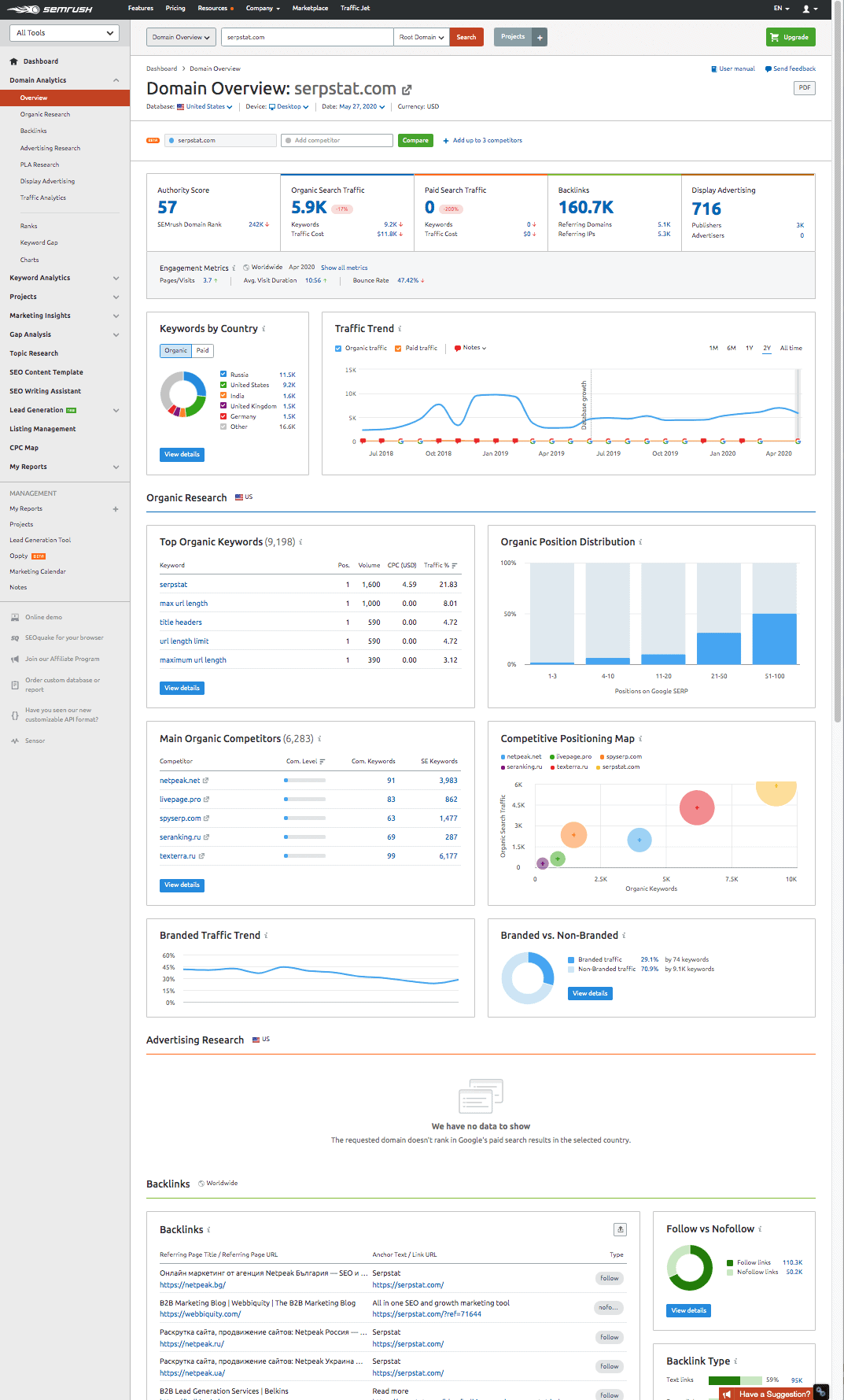Click the User manual book icon
844x1400 pixels.
[713, 69]
